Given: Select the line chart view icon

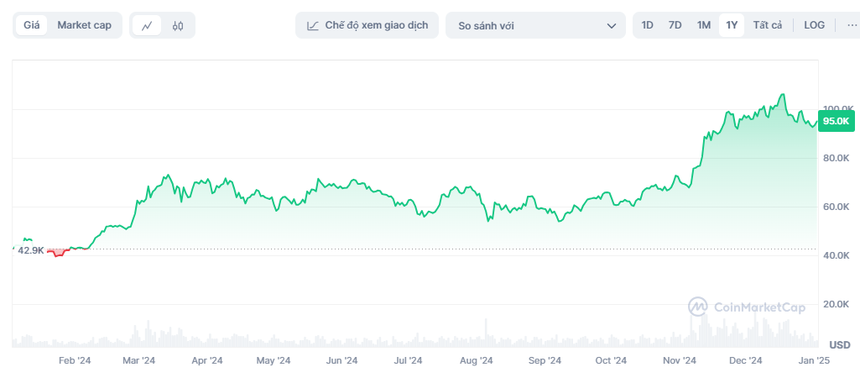Looking at the screenshot, I should coord(146,25).
